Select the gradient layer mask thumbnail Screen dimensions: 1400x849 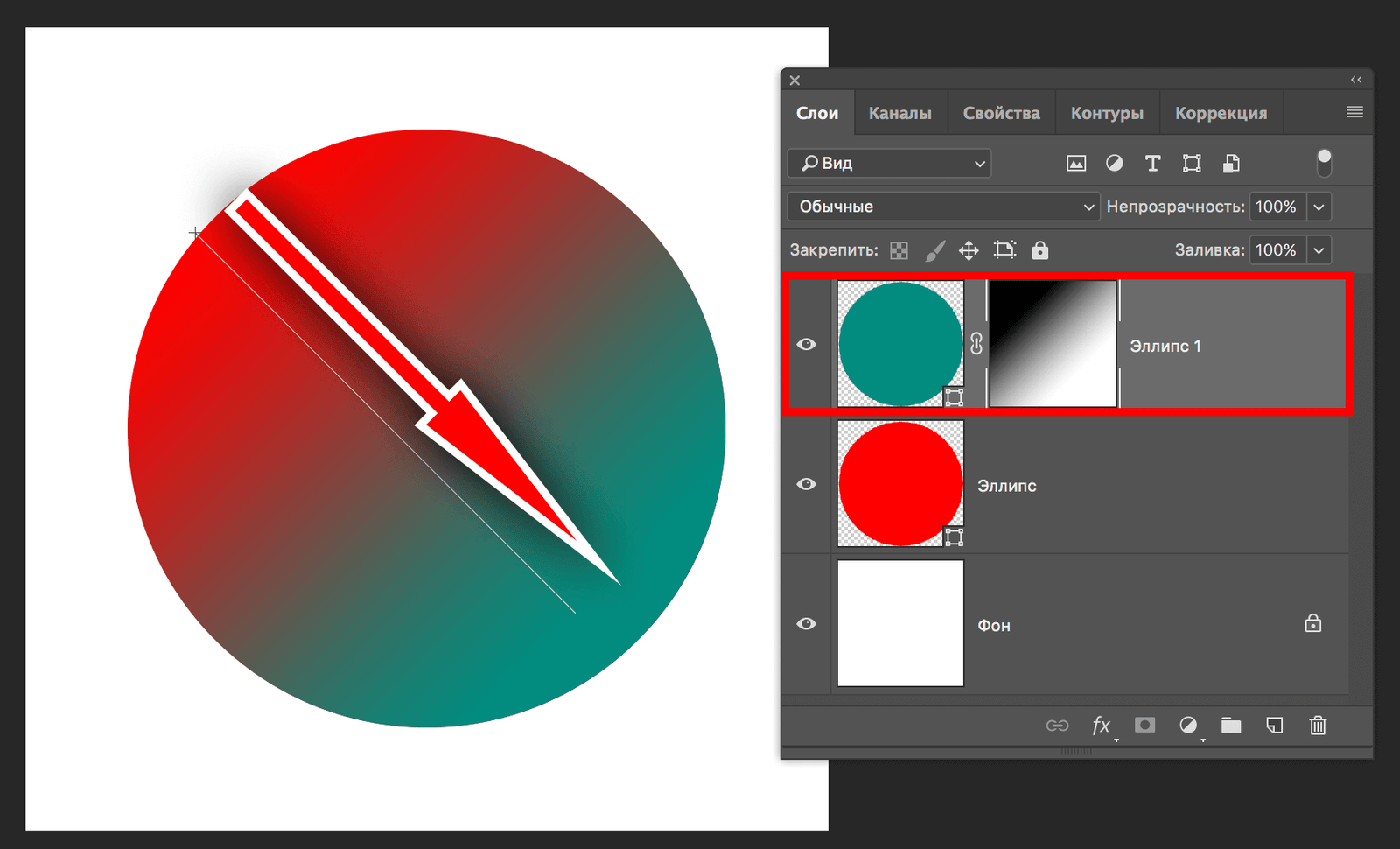[1053, 344]
